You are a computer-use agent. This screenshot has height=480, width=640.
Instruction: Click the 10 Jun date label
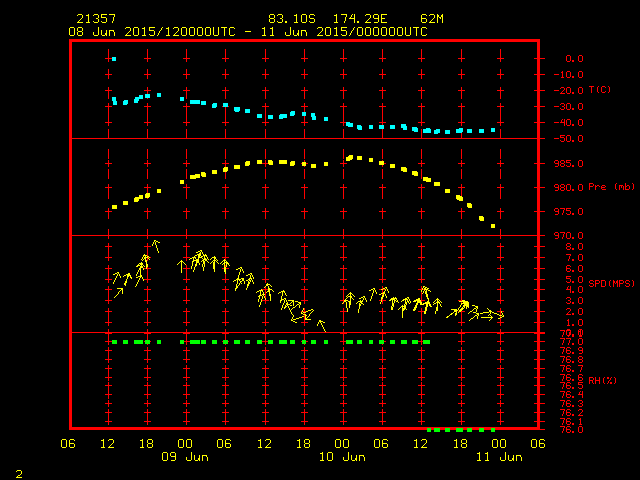point(342,457)
